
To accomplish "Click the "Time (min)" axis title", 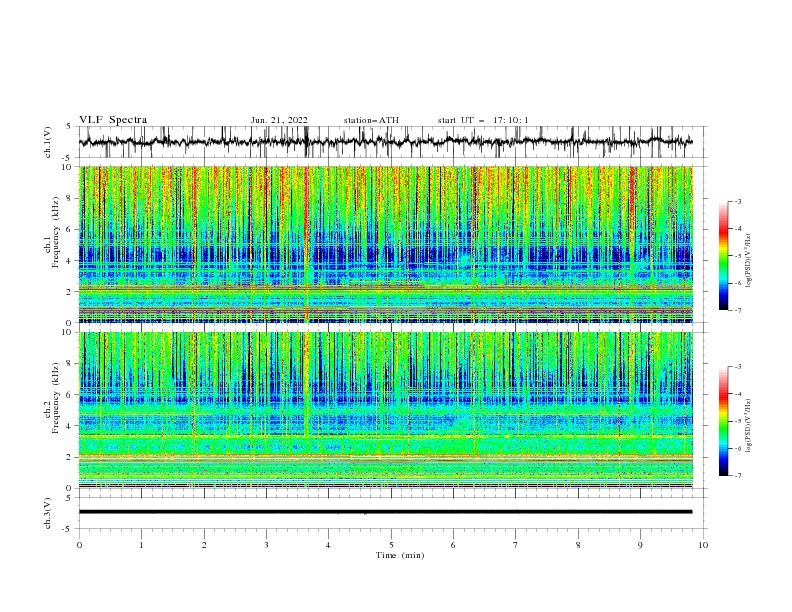I will point(400,555).
